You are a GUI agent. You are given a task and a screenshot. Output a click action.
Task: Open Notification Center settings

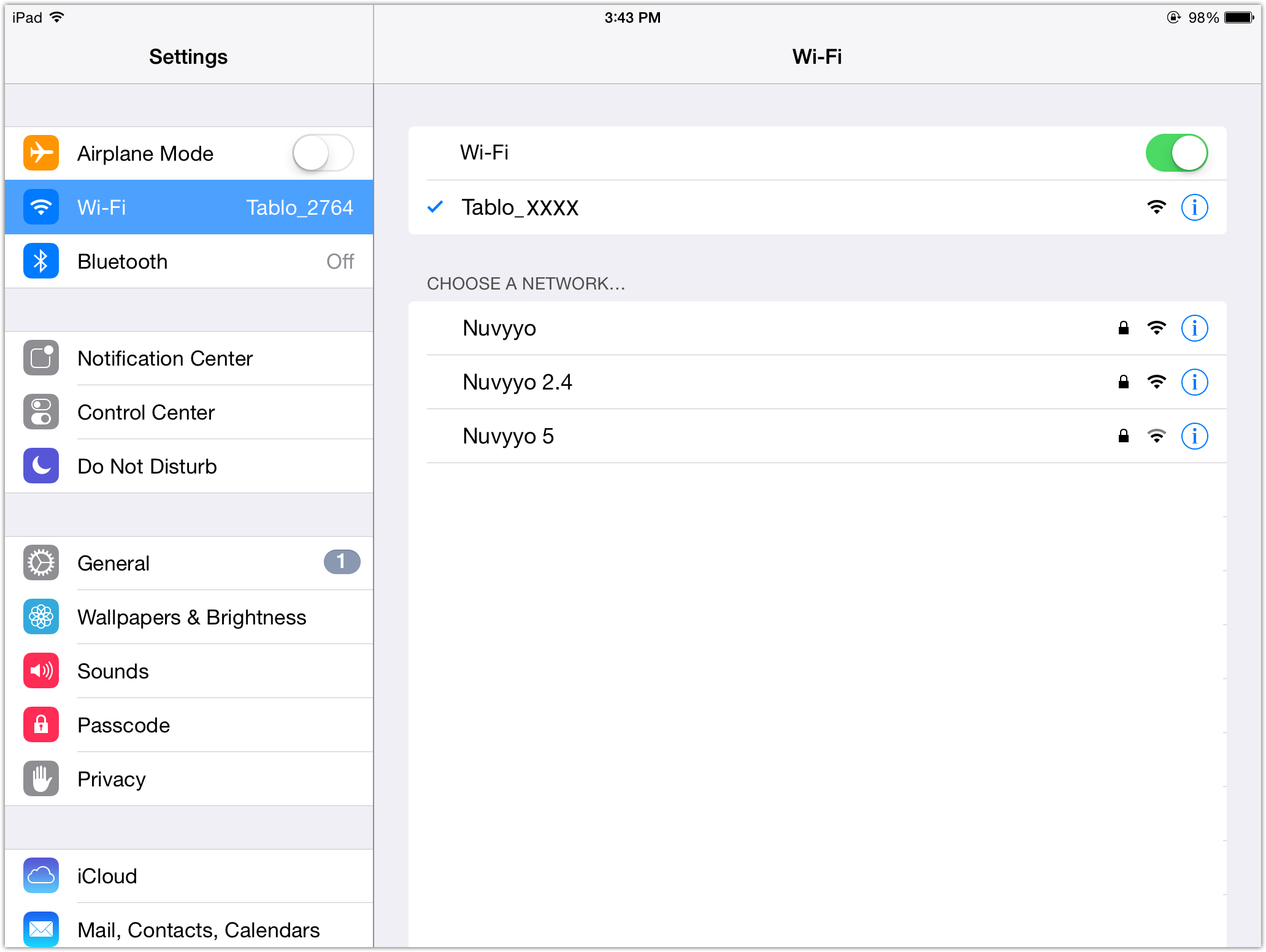coord(189,358)
